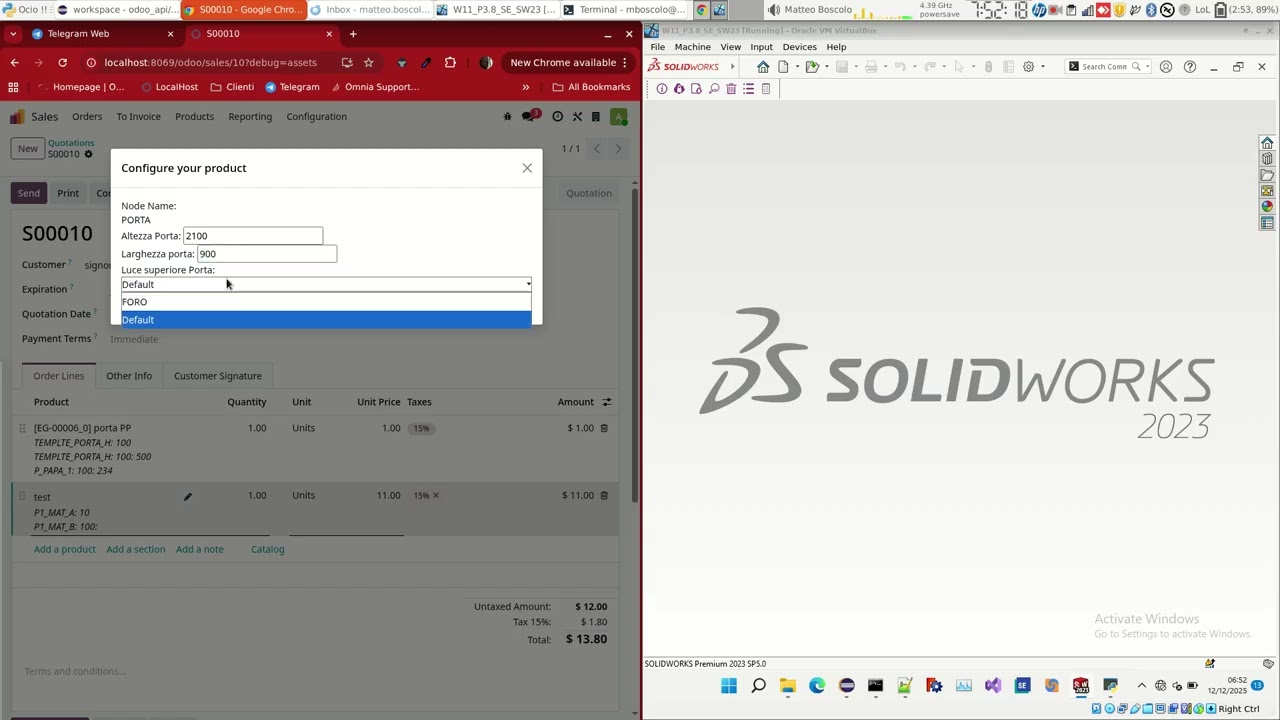Toggle the column options icon beside Amount

(606, 402)
